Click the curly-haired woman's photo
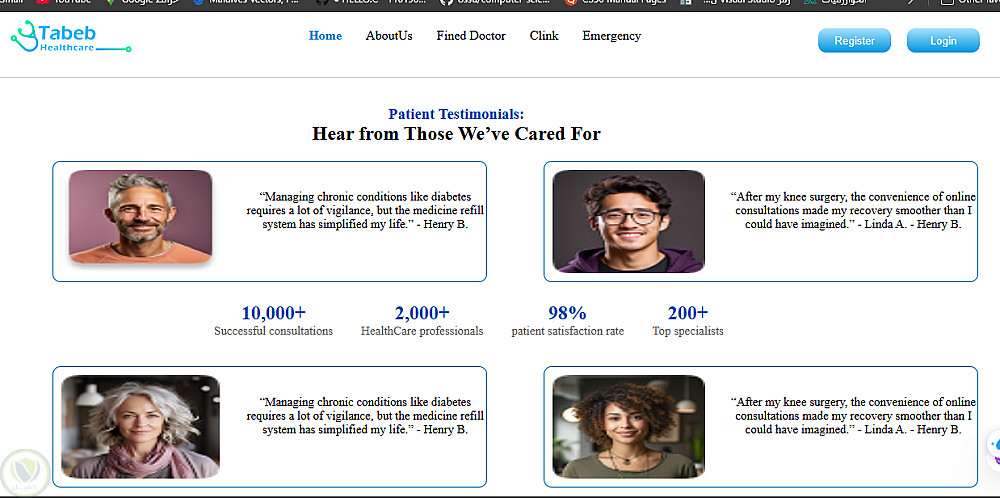 click(x=628, y=427)
